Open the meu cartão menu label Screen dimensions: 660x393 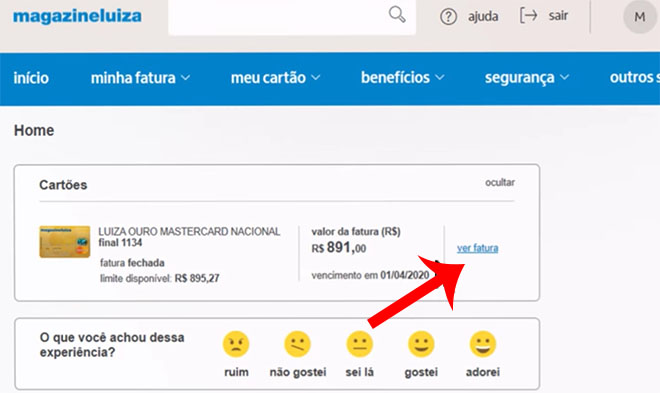click(268, 78)
